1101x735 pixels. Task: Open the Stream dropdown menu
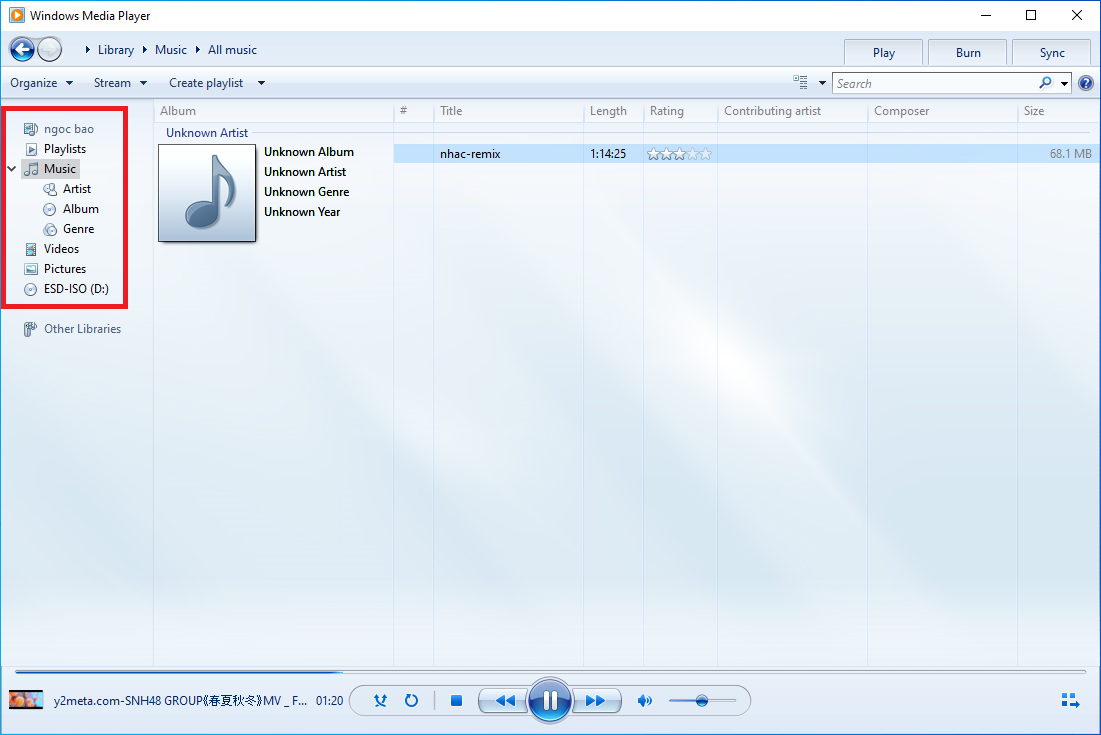pyautogui.click(x=120, y=83)
